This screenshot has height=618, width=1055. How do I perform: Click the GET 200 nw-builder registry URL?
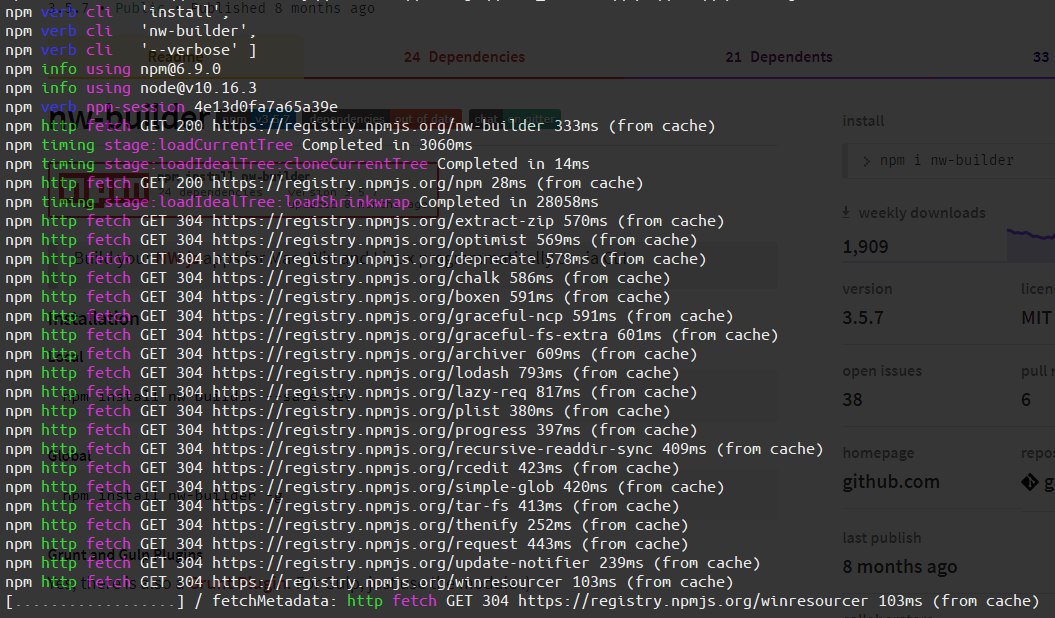coord(378,126)
